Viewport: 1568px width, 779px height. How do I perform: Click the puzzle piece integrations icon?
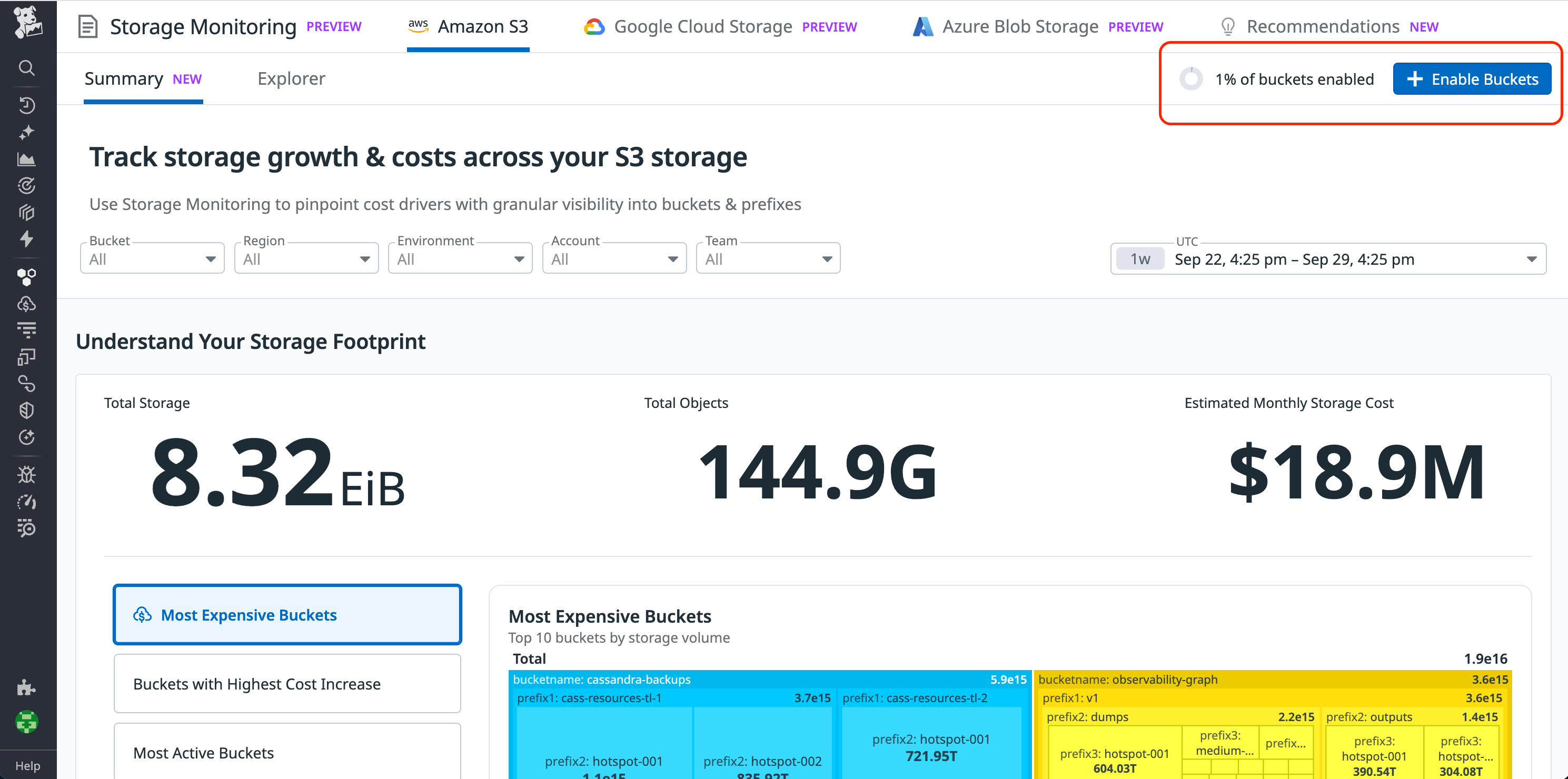pyautogui.click(x=26, y=688)
